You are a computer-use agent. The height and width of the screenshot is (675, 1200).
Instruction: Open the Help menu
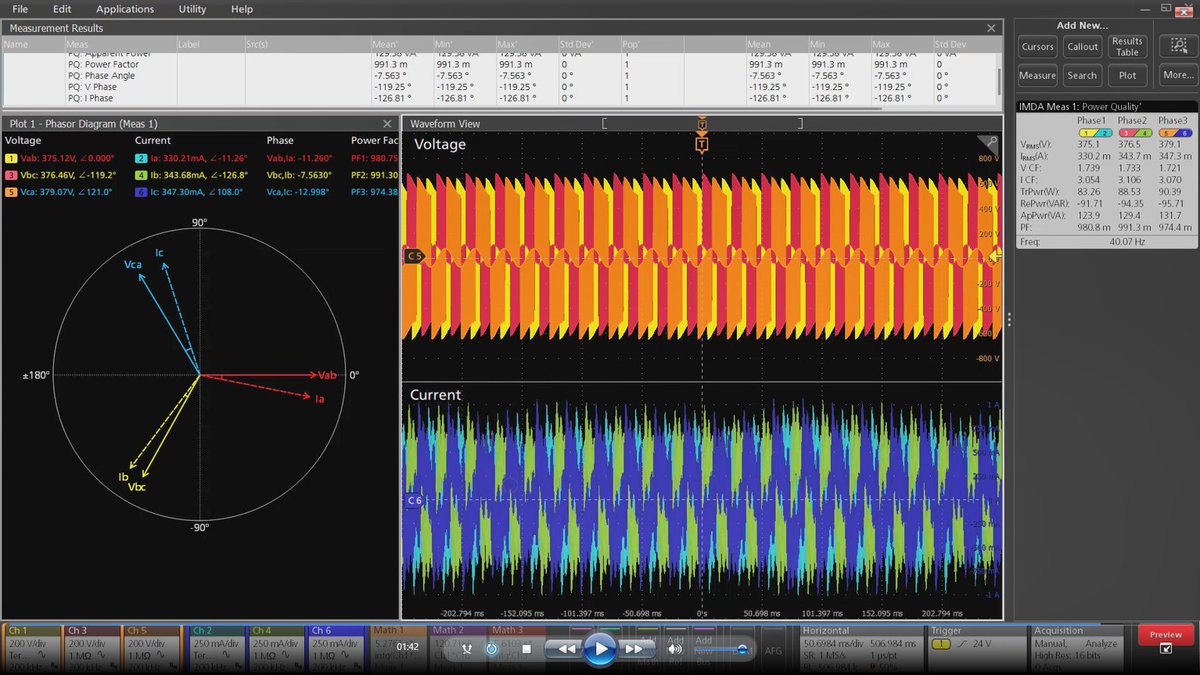(x=242, y=9)
